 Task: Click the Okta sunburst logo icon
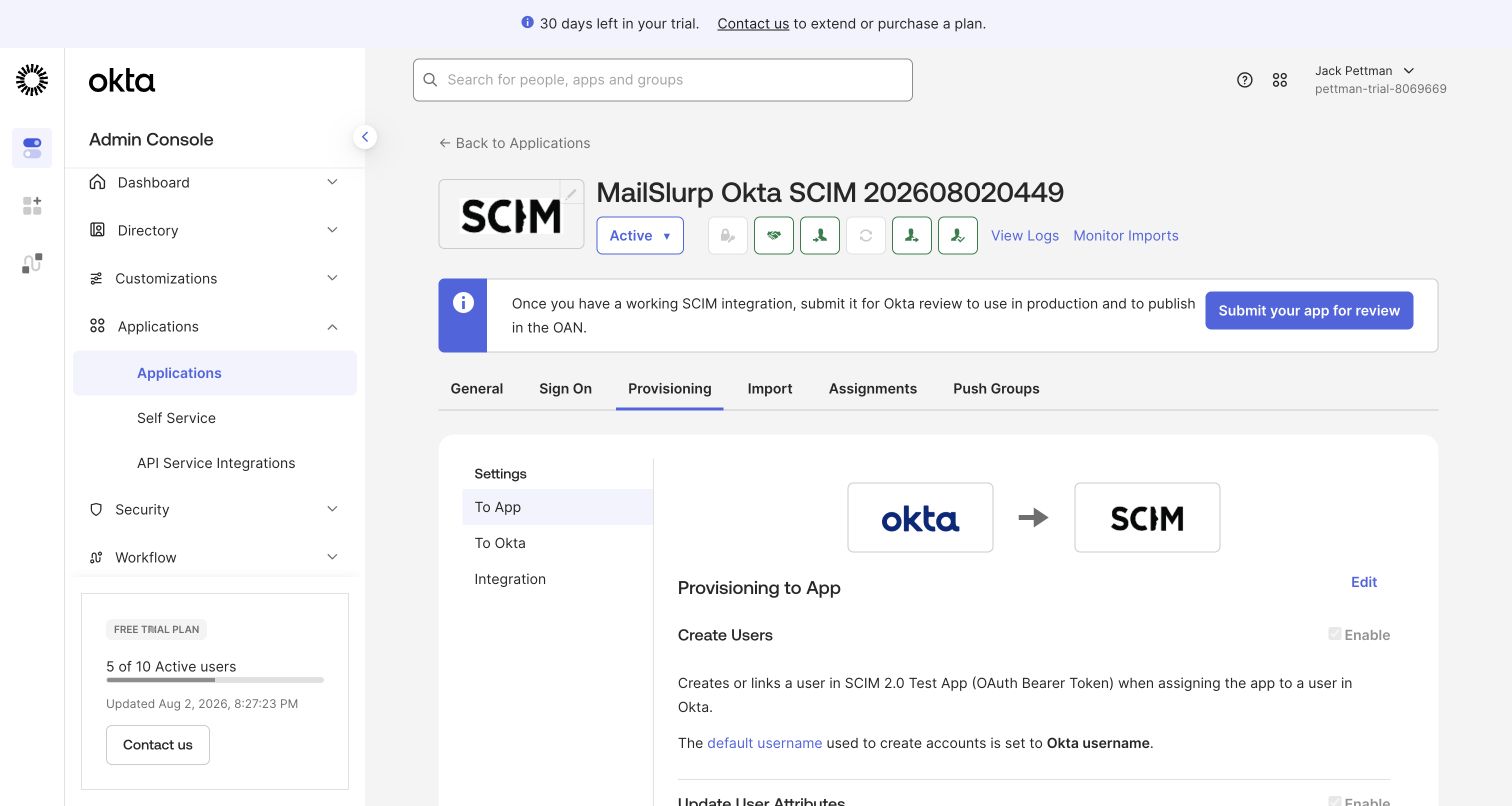coord(32,80)
